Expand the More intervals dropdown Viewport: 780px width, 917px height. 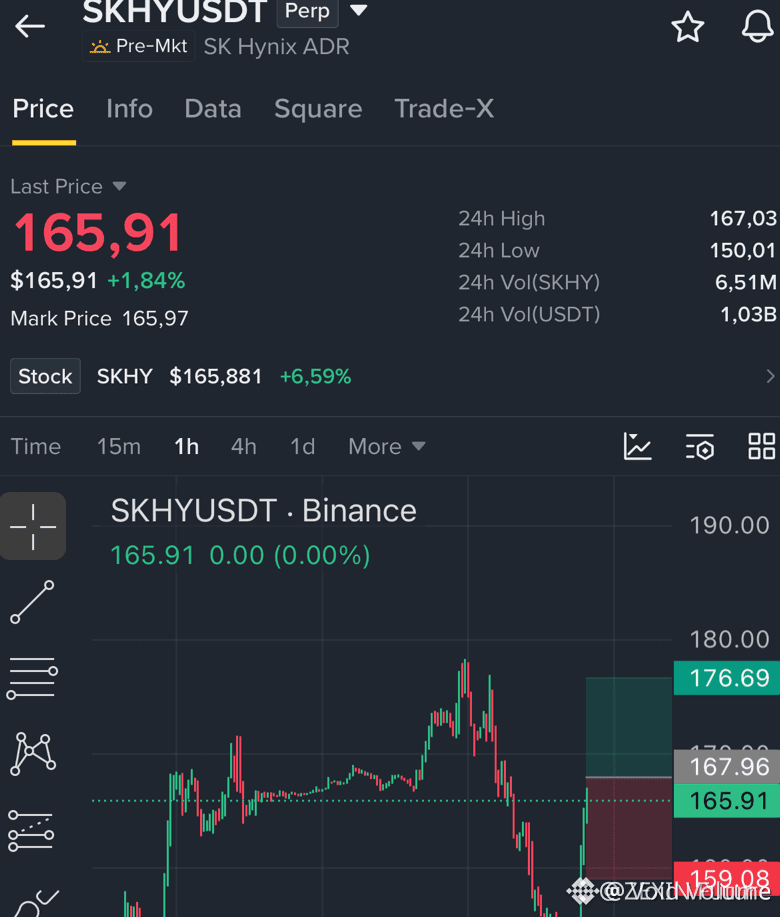[386, 446]
